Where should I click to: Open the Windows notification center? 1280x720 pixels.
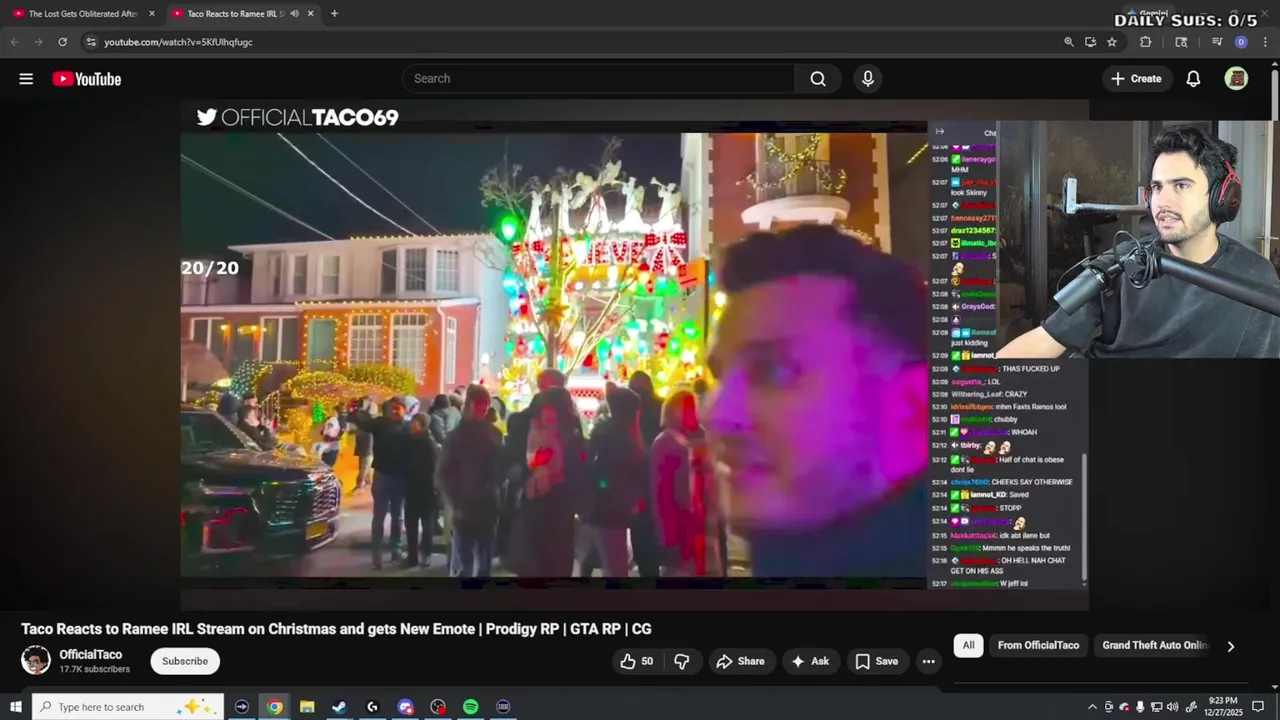pos(1258,707)
